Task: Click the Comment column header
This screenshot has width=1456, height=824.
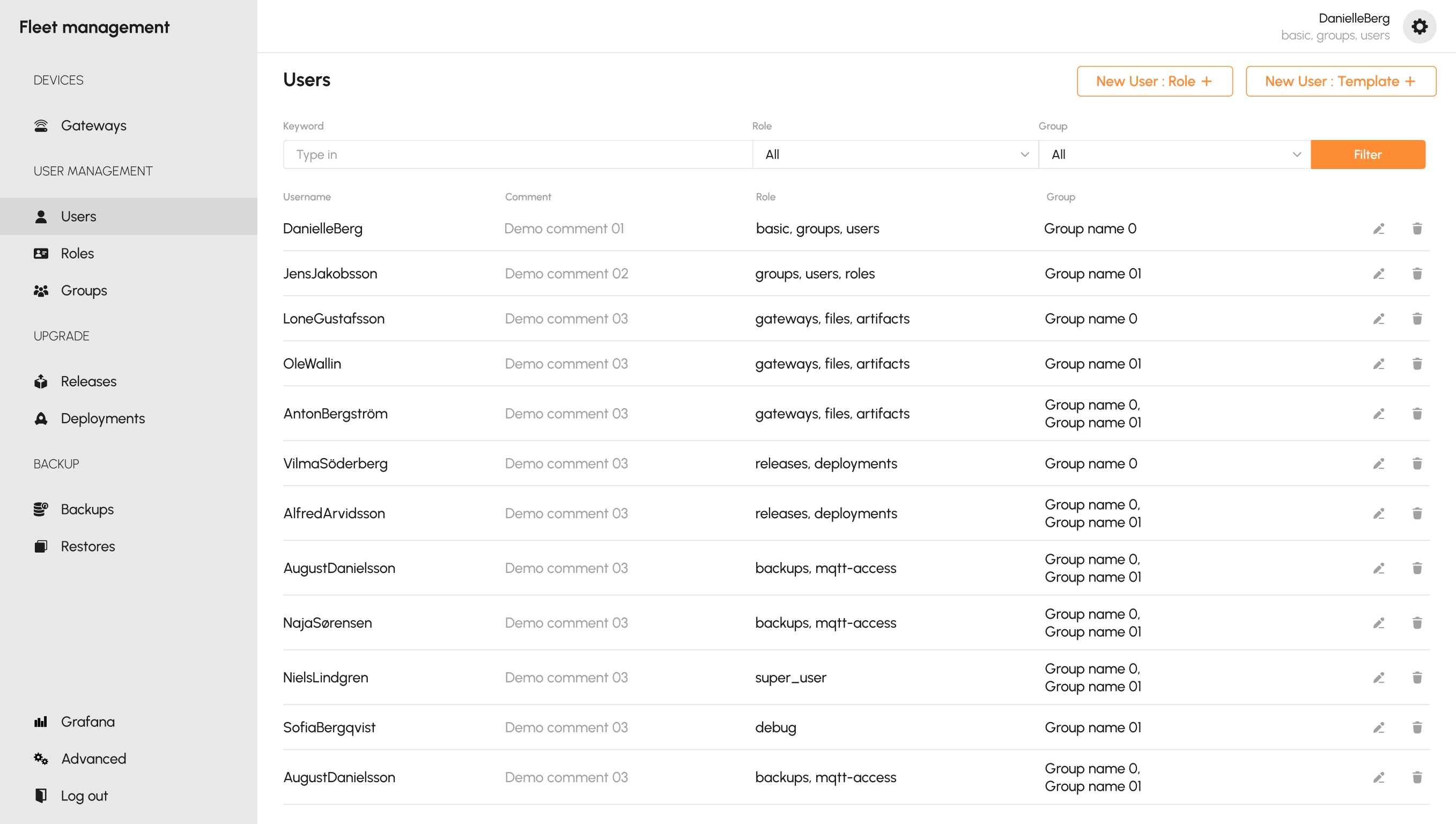Action: (528, 197)
